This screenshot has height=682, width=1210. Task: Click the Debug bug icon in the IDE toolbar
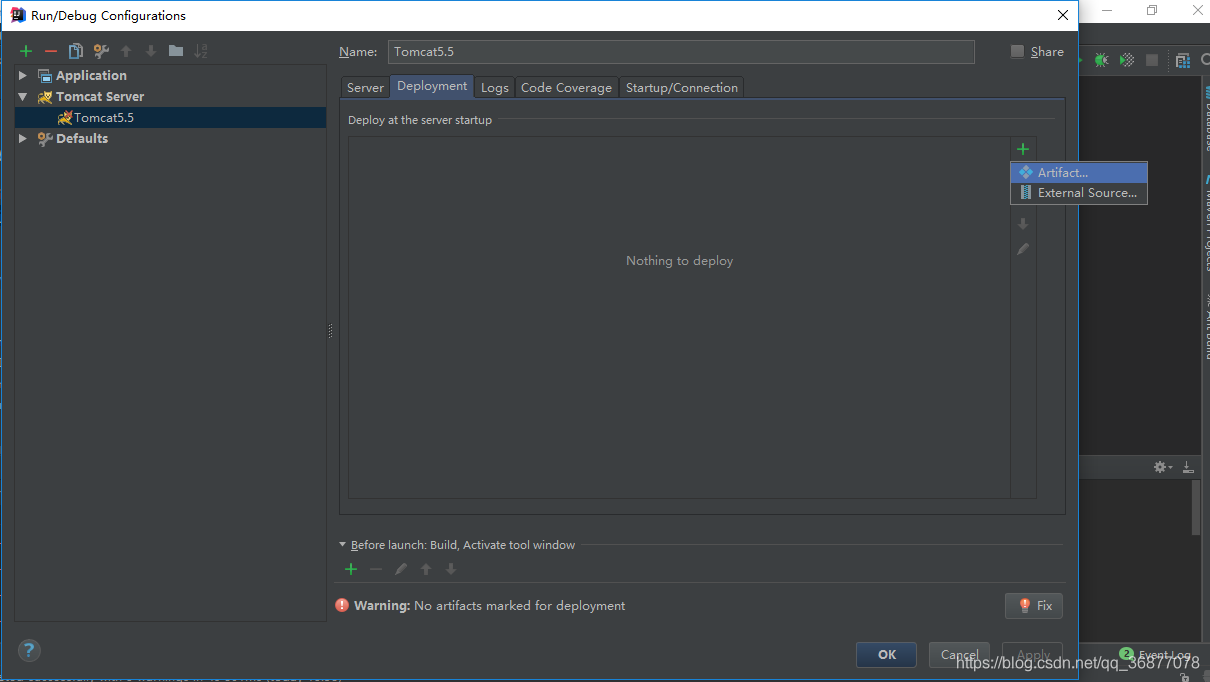tap(1101, 60)
